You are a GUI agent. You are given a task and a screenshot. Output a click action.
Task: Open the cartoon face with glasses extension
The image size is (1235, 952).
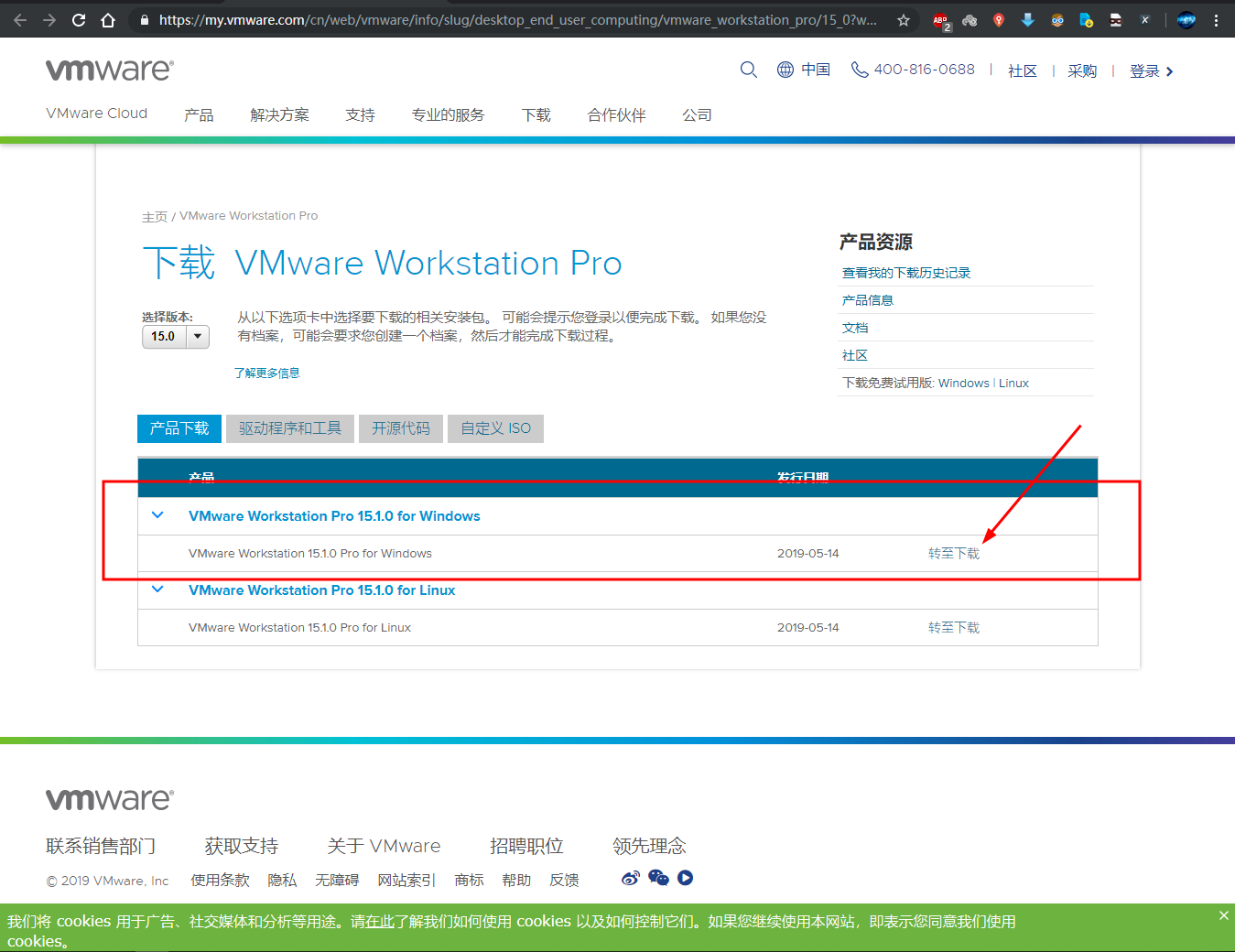pyautogui.click(x=1057, y=19)
